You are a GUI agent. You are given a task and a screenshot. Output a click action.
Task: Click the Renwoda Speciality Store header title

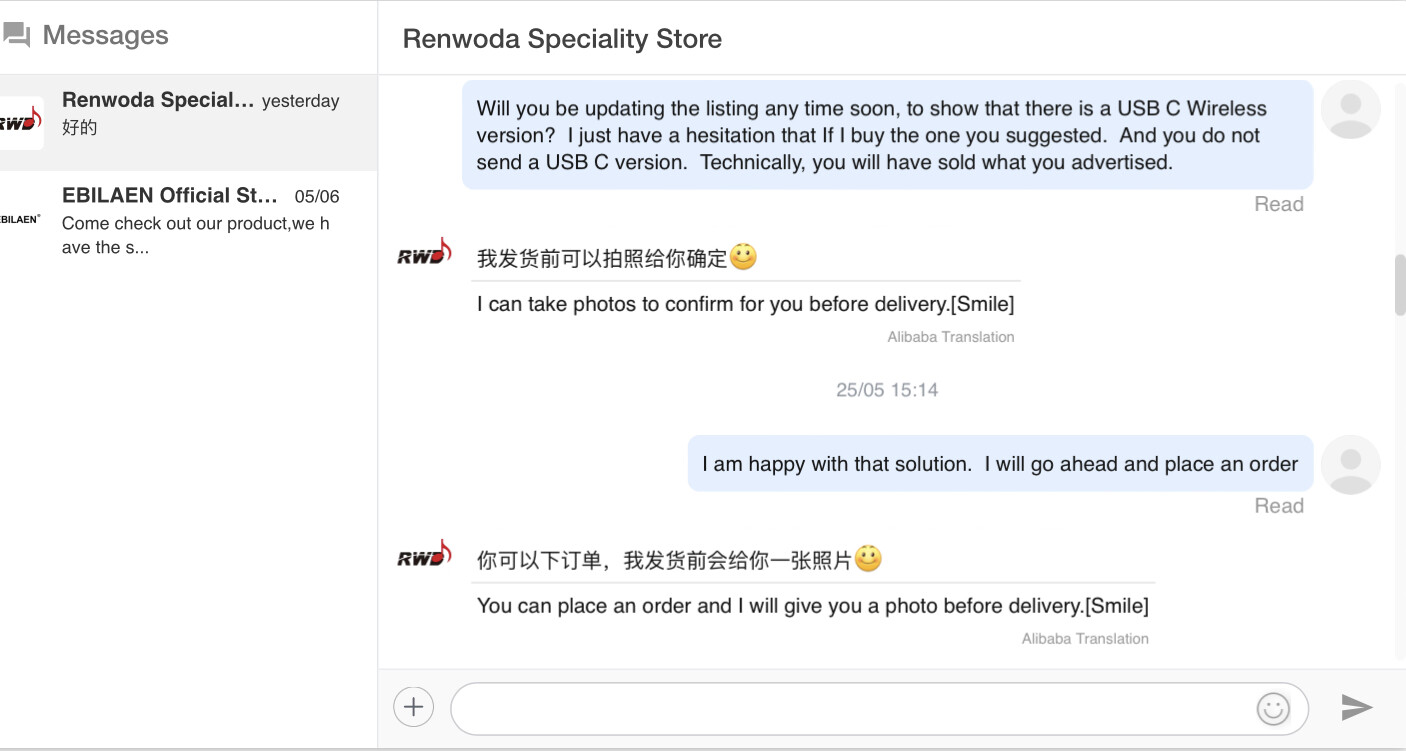coord(562,39)
